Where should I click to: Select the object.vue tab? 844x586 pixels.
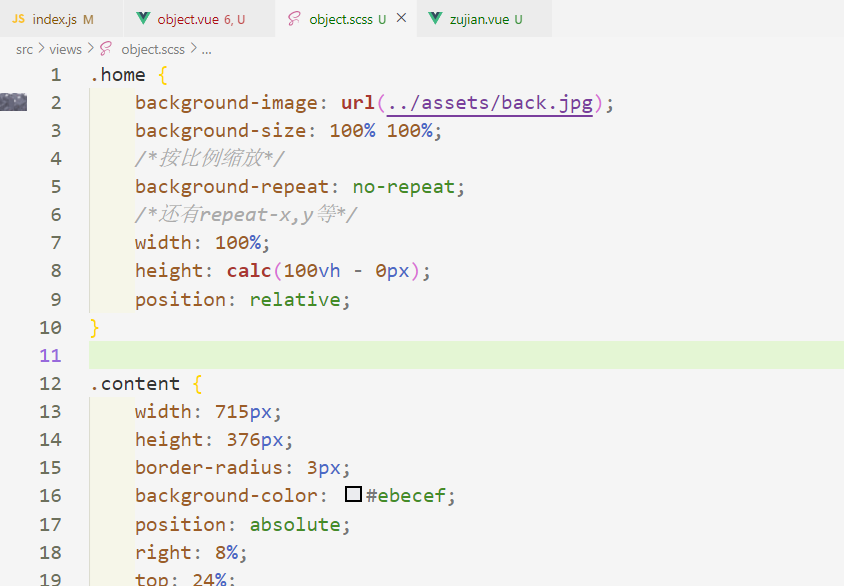coord(190,17)
